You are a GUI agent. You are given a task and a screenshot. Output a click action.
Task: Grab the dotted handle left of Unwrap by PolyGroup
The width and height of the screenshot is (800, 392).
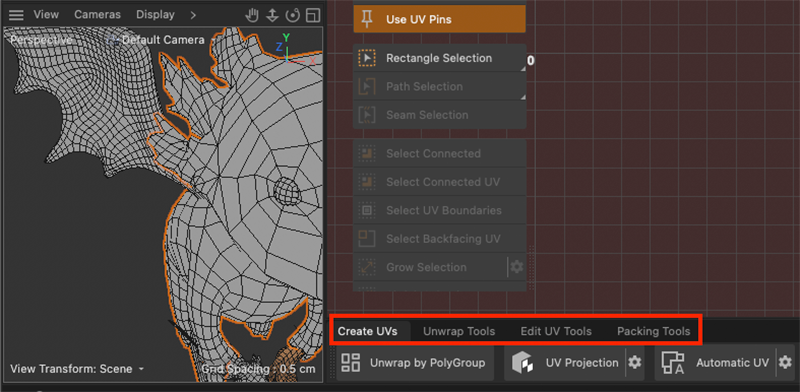(x=332, y=363)
